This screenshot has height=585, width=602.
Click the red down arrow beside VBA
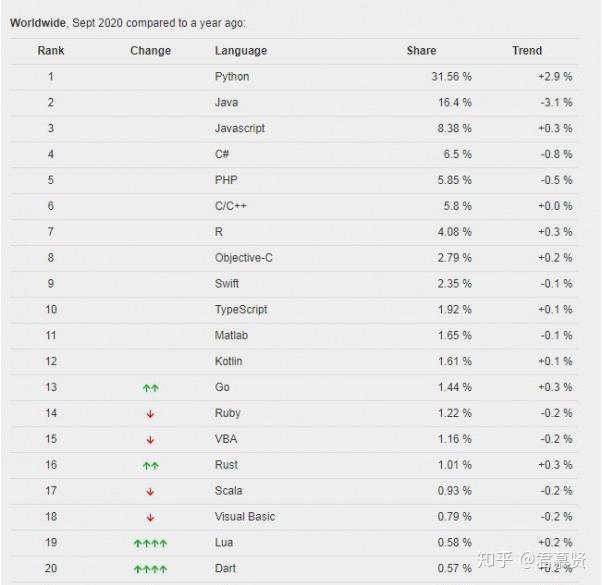point(150,439)
